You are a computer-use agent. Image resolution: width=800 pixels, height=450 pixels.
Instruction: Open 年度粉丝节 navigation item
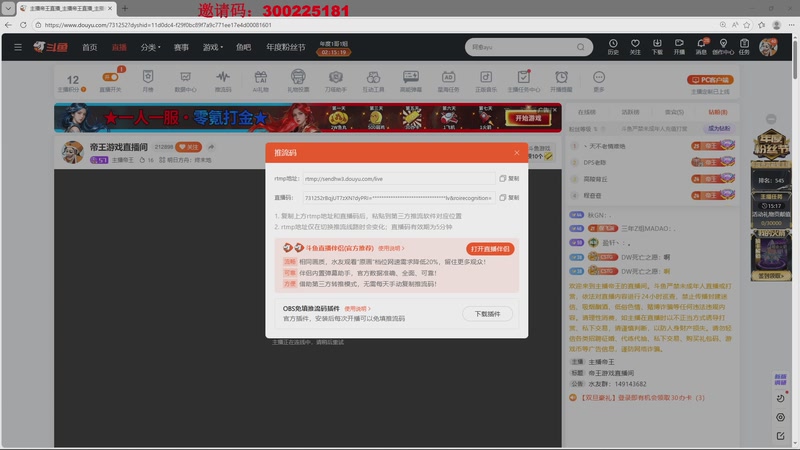coord(286,47)
